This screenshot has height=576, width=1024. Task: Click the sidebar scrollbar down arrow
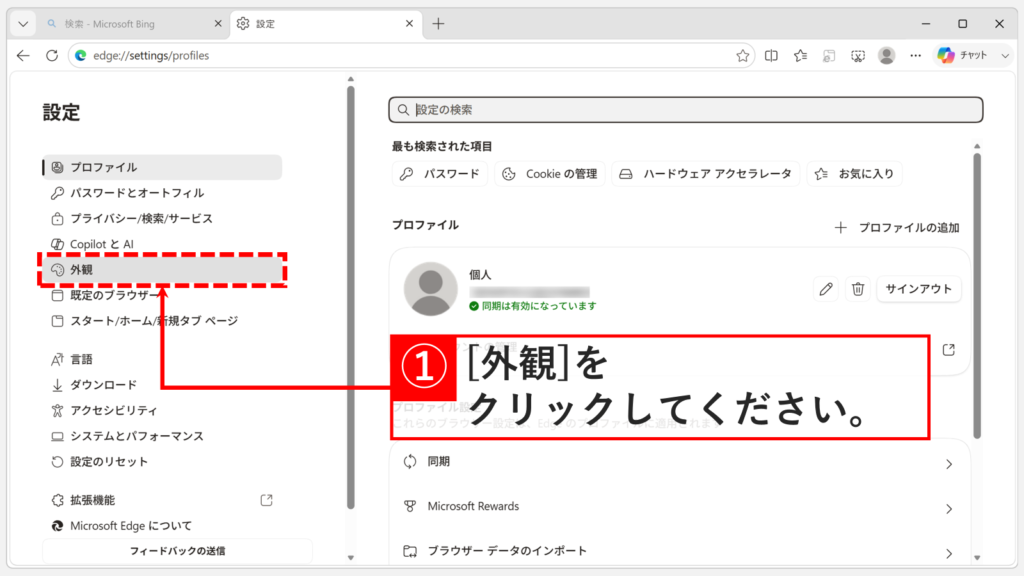pyautogui.click(x=351, y=558)
